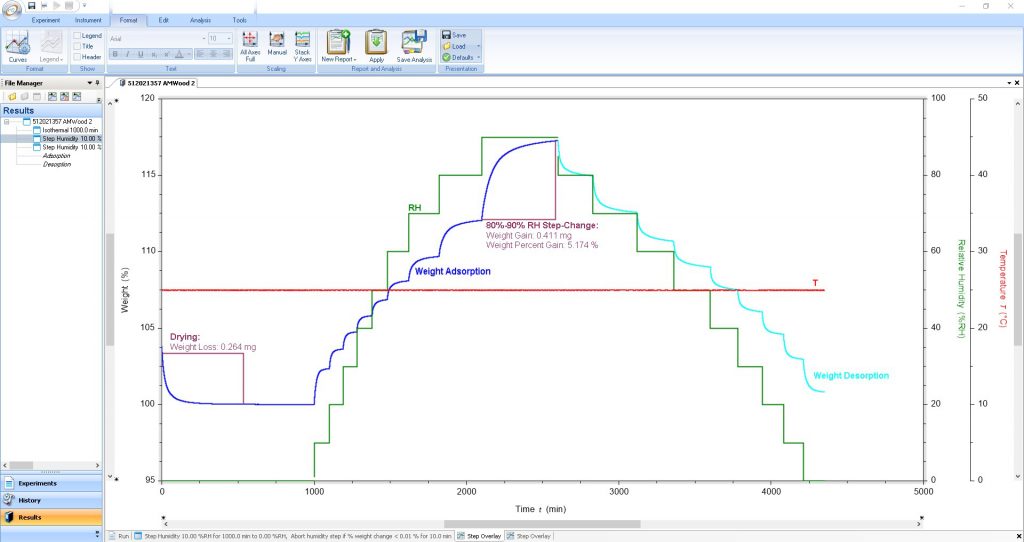Select Isothermal 1000.0 min tree item
The image size is (1024, 542).
pos(70,130)
